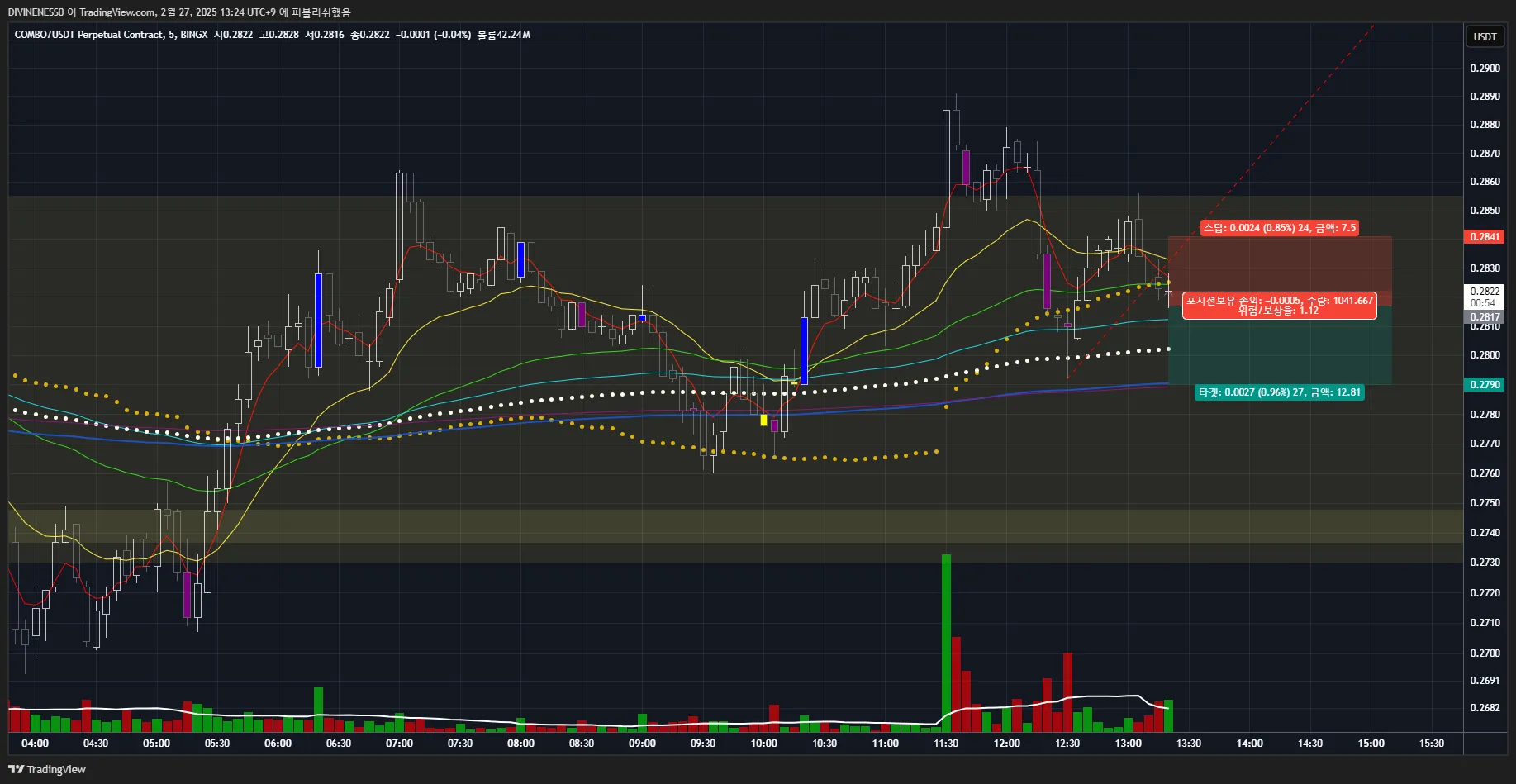
Task: Click the 07:00 time axis label
Action: pos(399,744)
